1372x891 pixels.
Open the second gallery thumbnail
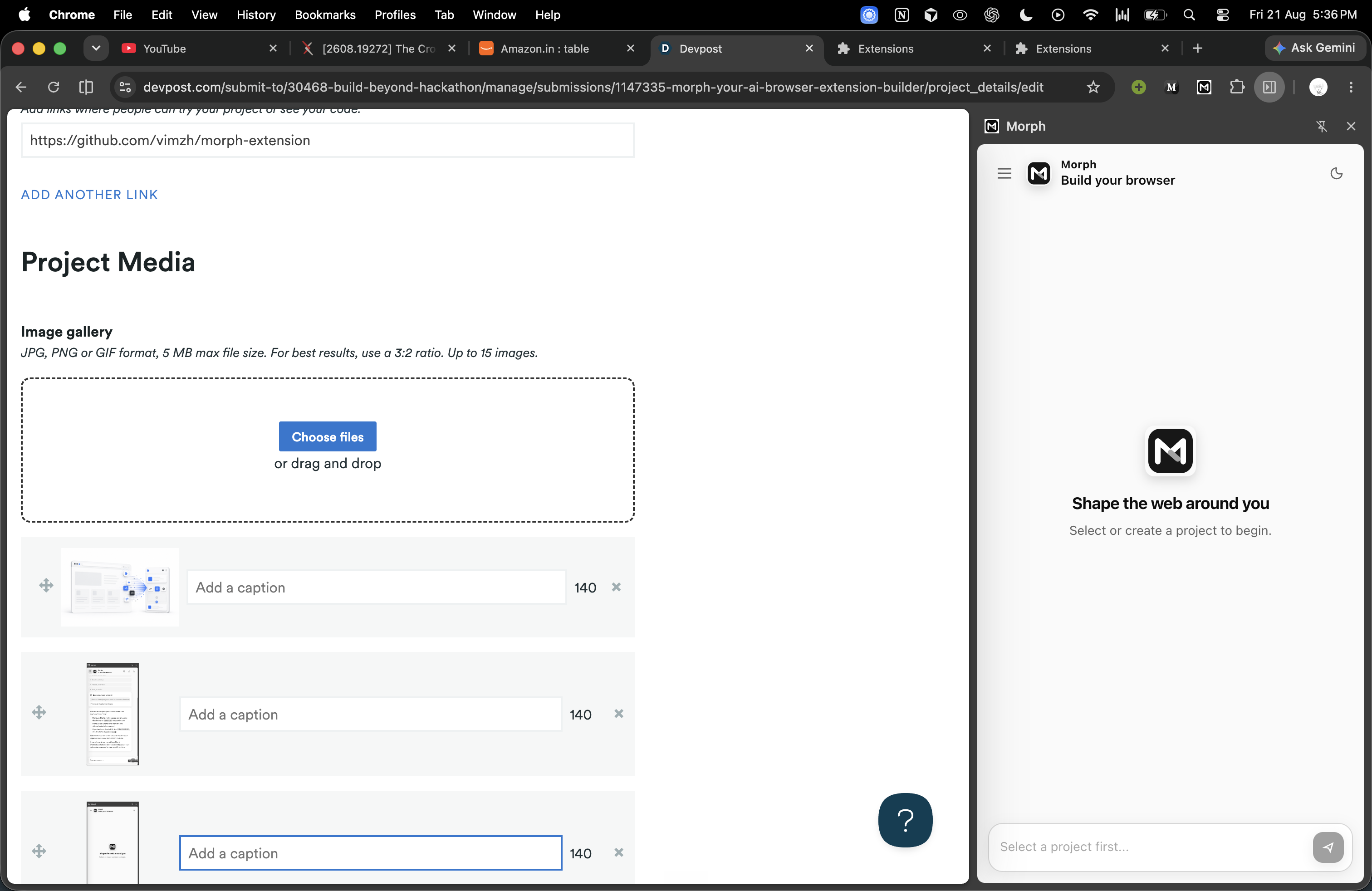pyautogui.click(x=113, y=714)
